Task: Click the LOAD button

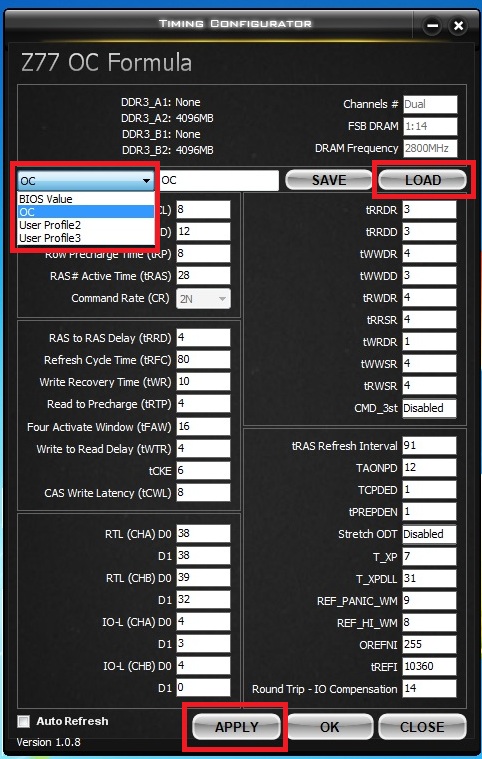Action: pyautogui.click(x=422, y=180)
